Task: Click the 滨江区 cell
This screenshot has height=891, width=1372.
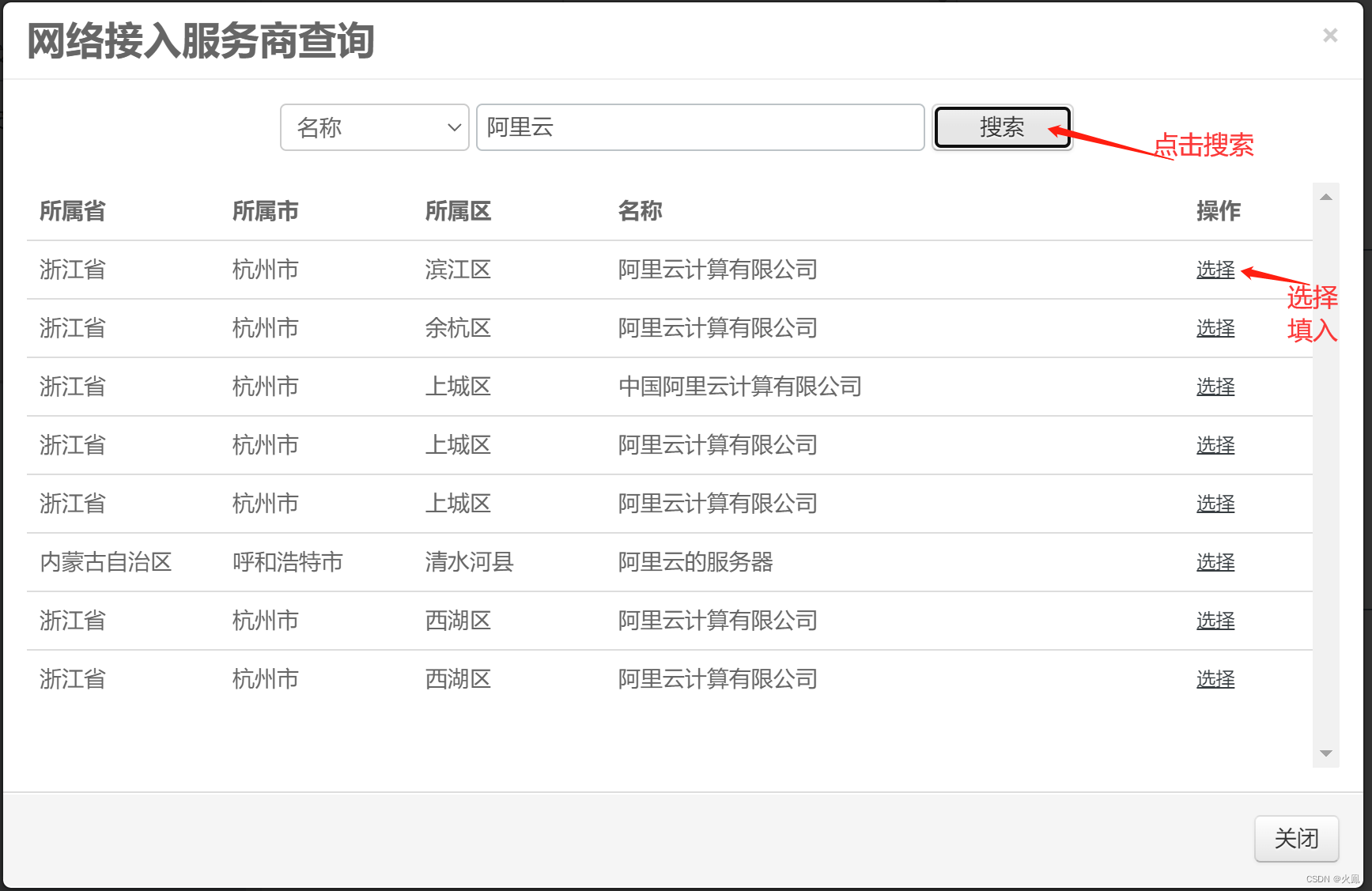Action: click(459, 270)
